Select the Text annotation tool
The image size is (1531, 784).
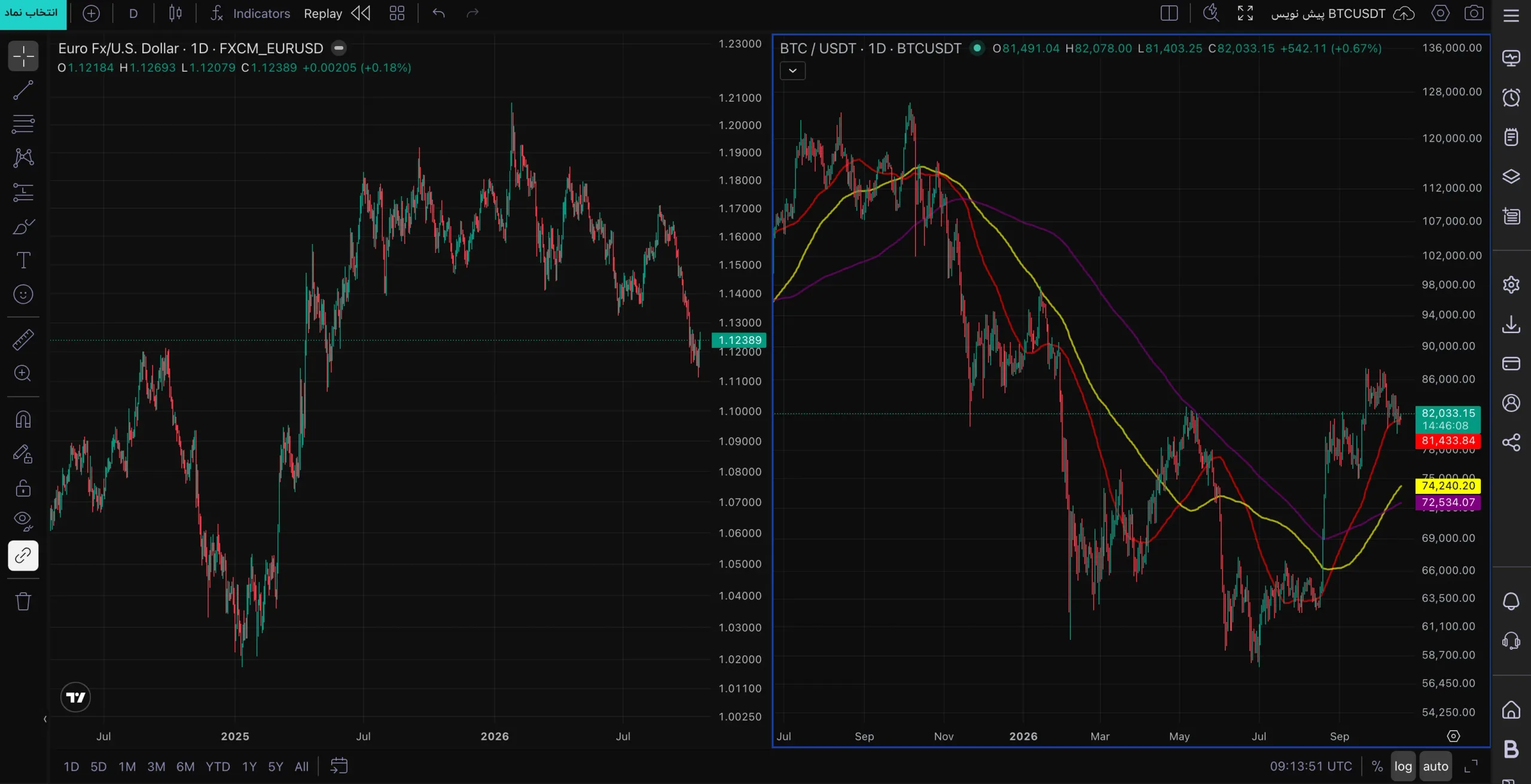(23, 260)
